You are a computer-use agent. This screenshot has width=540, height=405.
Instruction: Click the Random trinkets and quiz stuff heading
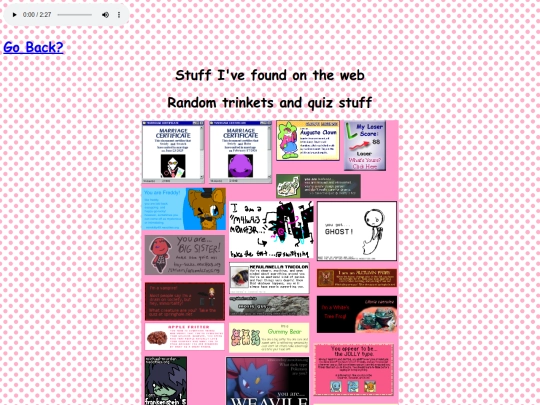(x=270, y=102)
